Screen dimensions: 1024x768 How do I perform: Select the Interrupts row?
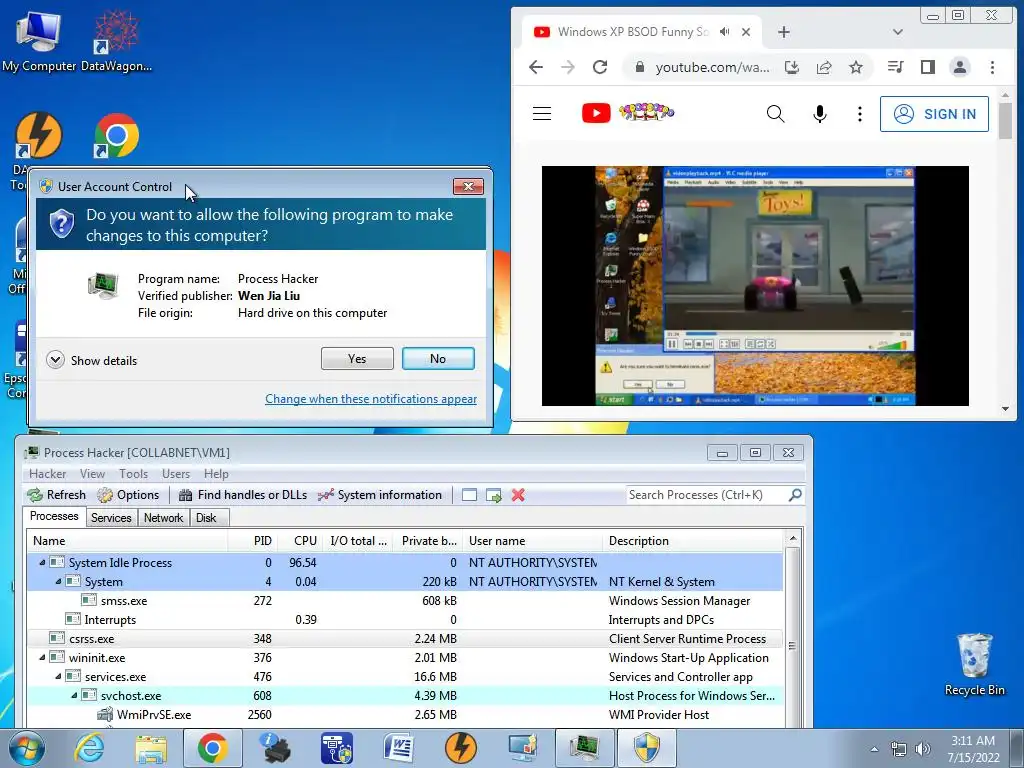(x=405, y=620)
